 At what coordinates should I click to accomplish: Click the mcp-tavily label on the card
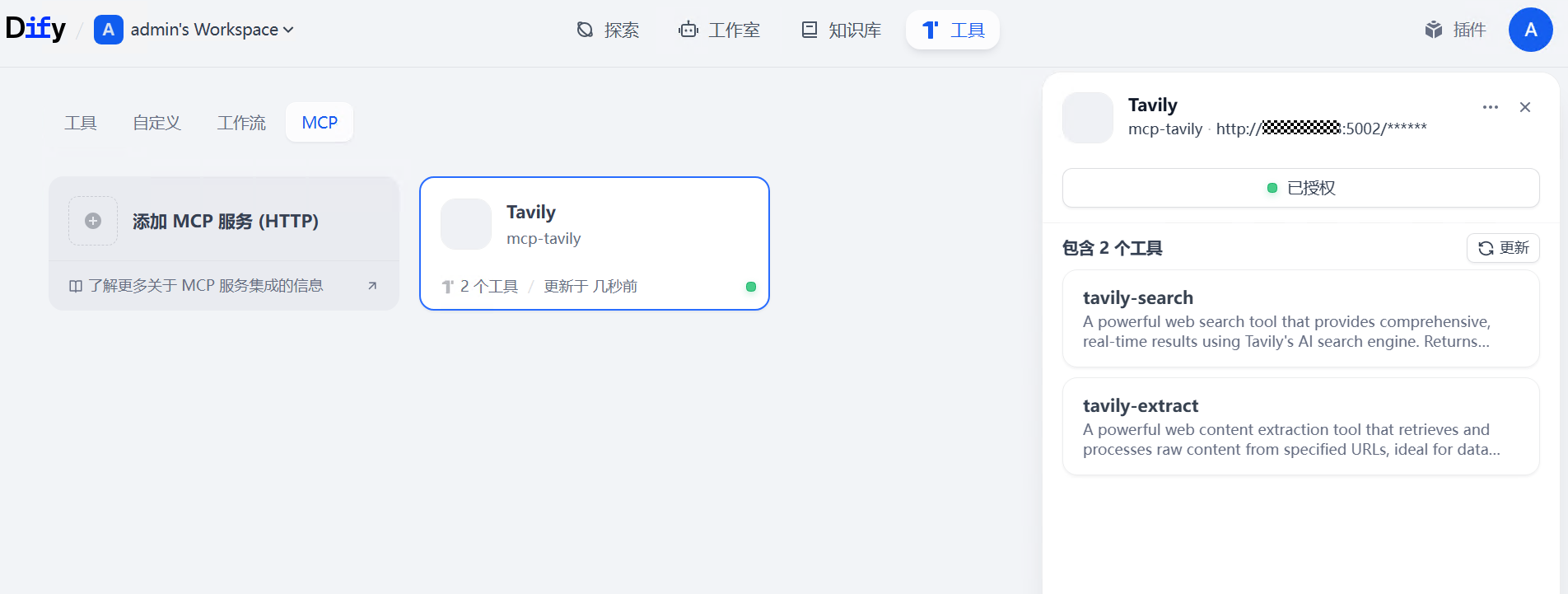(544, 239)
